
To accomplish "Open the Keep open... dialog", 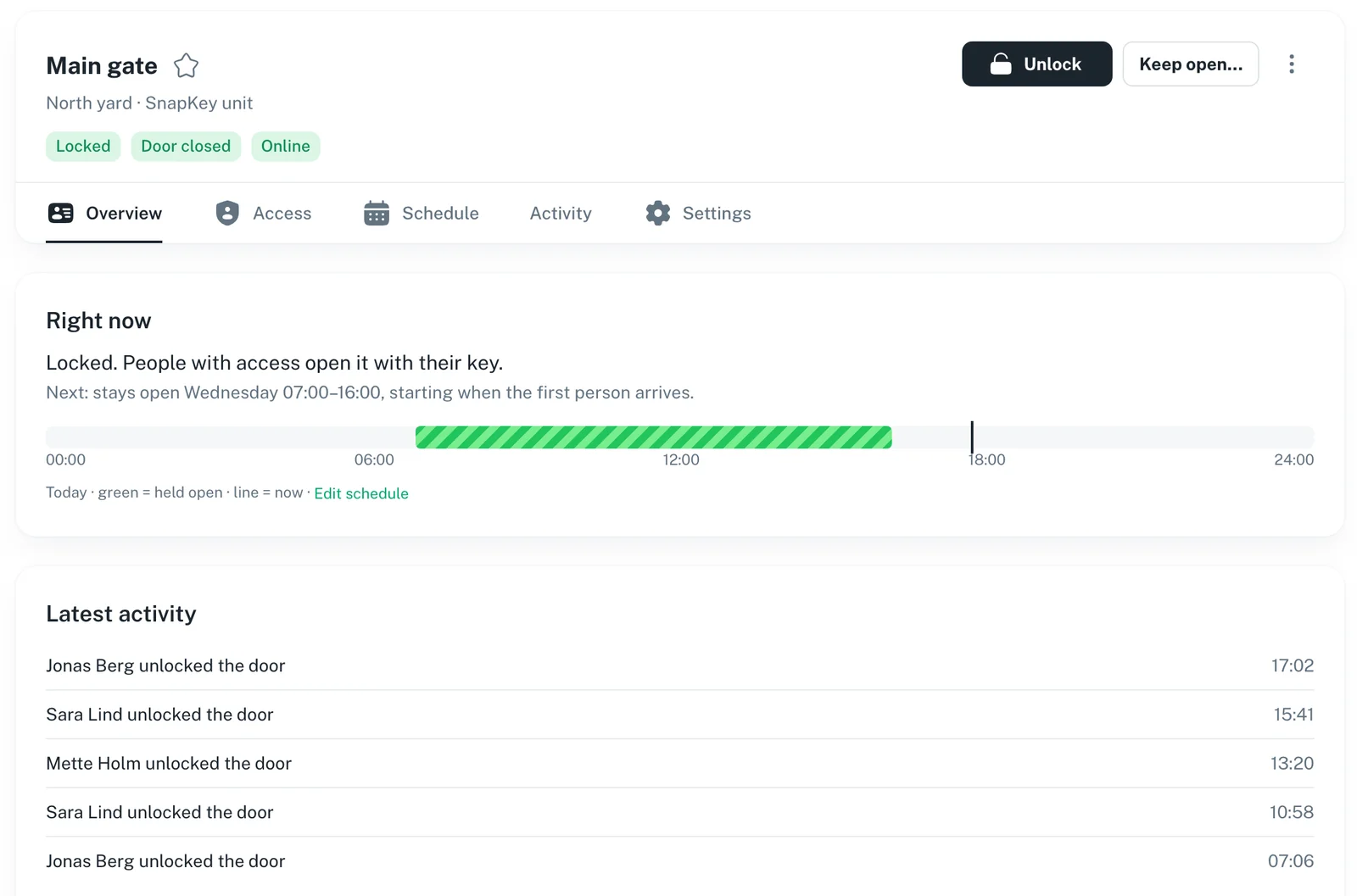I will point(1190,64).
